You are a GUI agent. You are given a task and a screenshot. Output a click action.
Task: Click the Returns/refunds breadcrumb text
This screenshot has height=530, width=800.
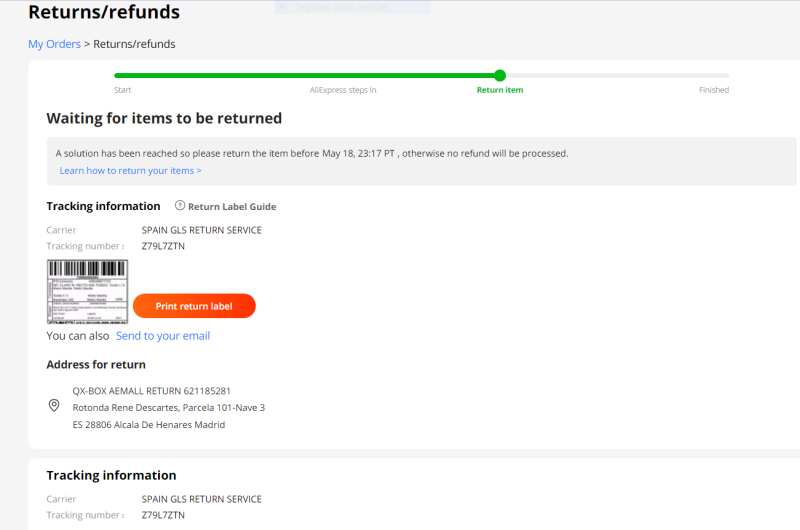pyautogui.click(x=134, y=44)
